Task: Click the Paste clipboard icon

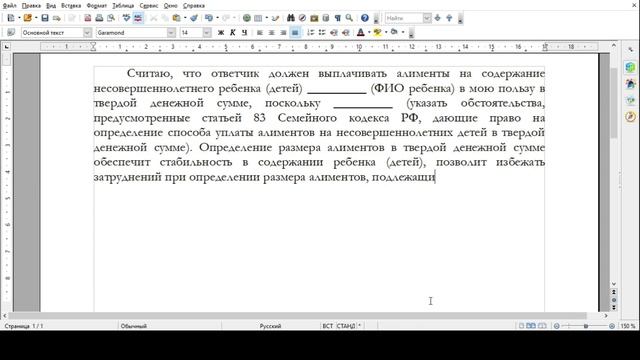Action: pos(176,18)
